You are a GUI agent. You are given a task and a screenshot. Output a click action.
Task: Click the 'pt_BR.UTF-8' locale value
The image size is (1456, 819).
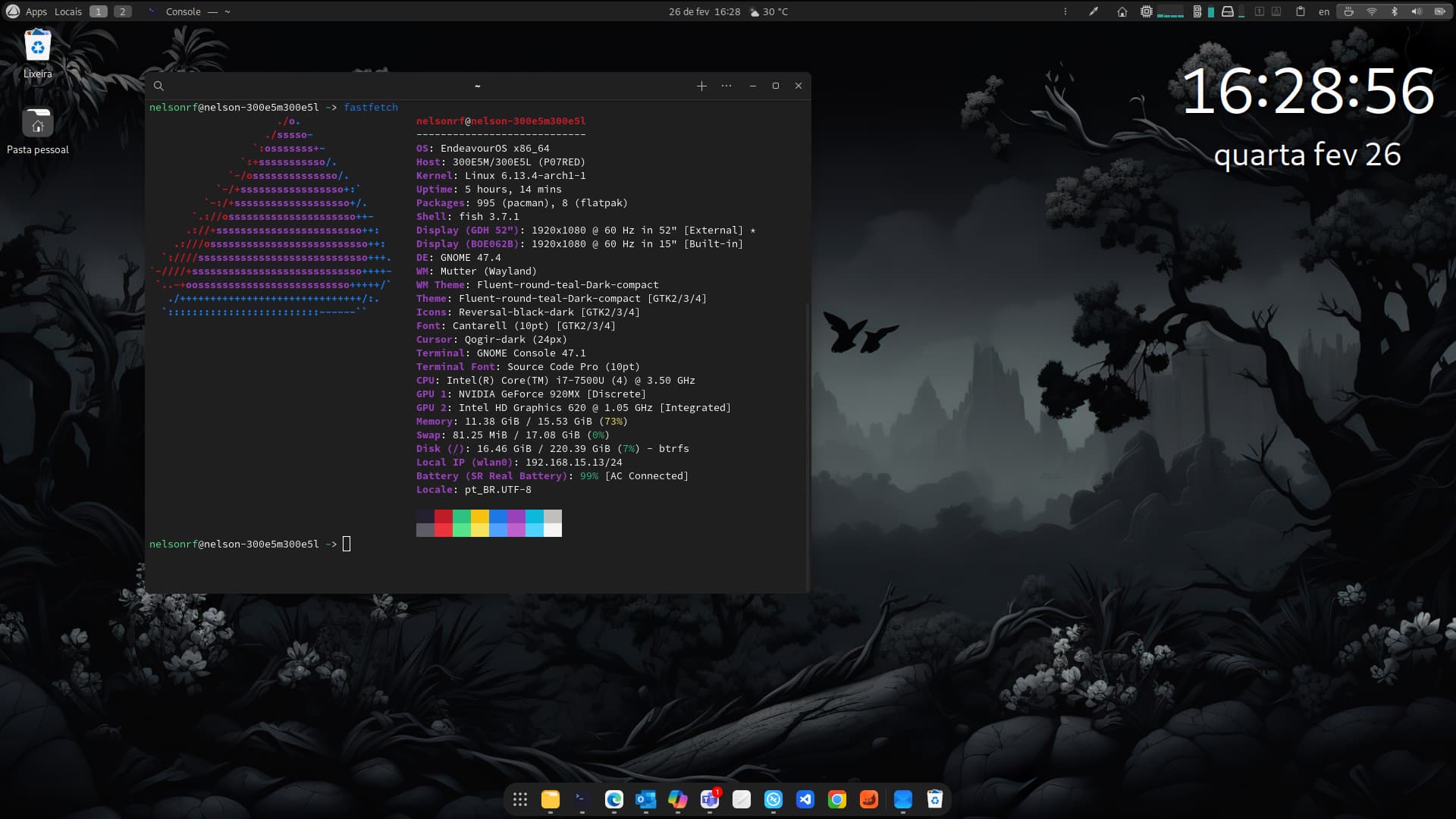498,489
